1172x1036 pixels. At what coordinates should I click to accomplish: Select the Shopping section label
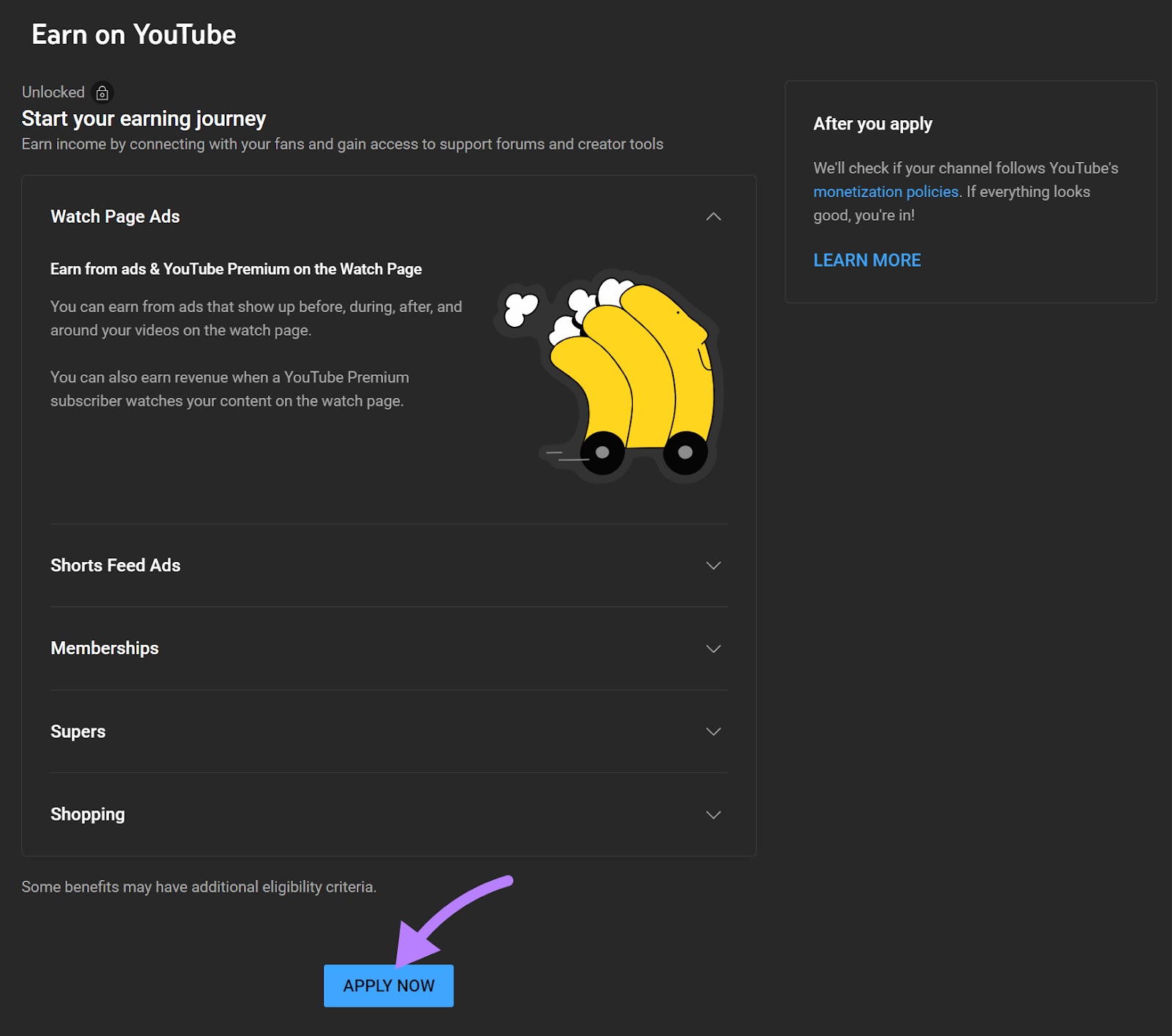[87, 814]
